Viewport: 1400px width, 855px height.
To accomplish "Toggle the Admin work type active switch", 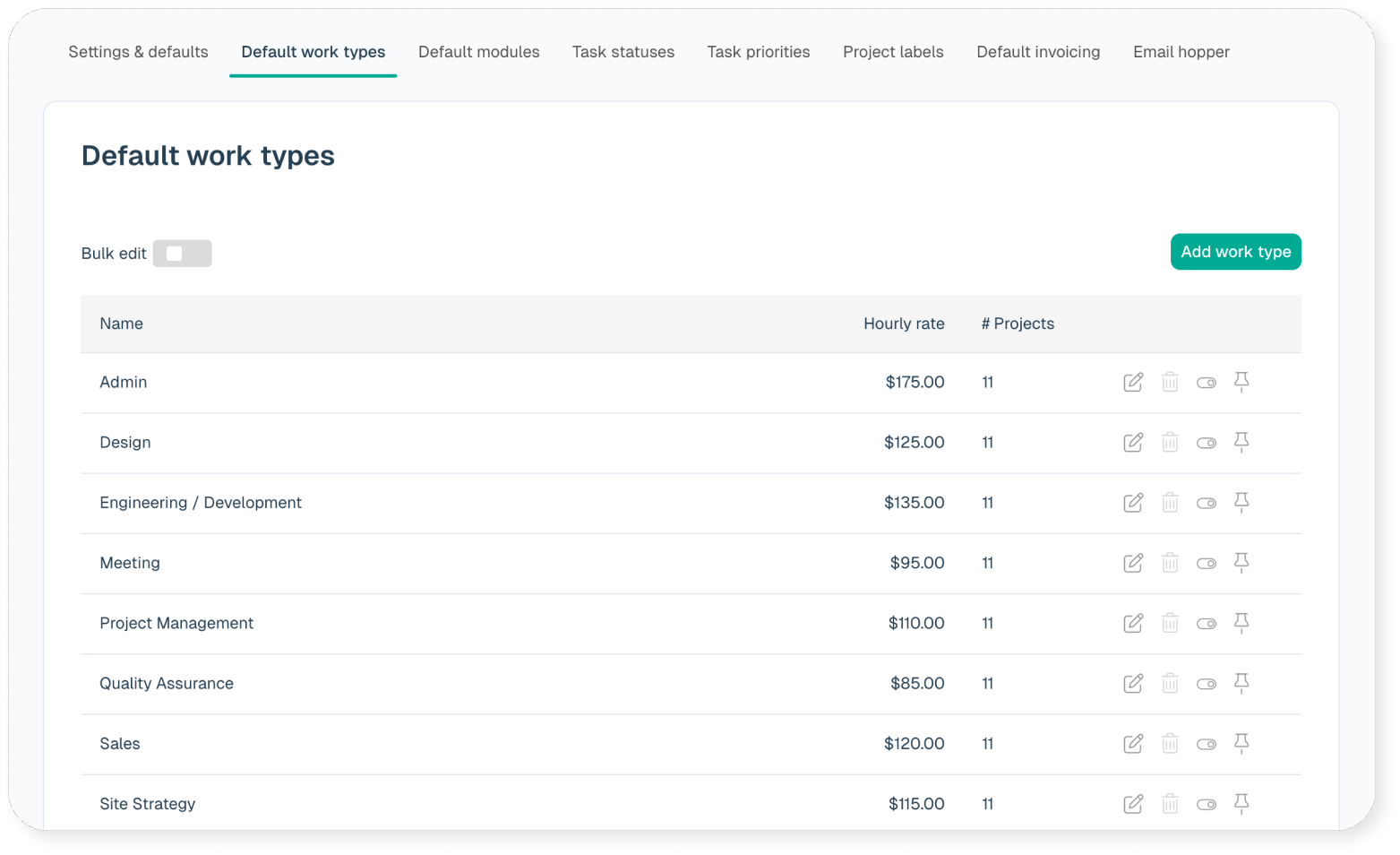I will click(1206, 383).
